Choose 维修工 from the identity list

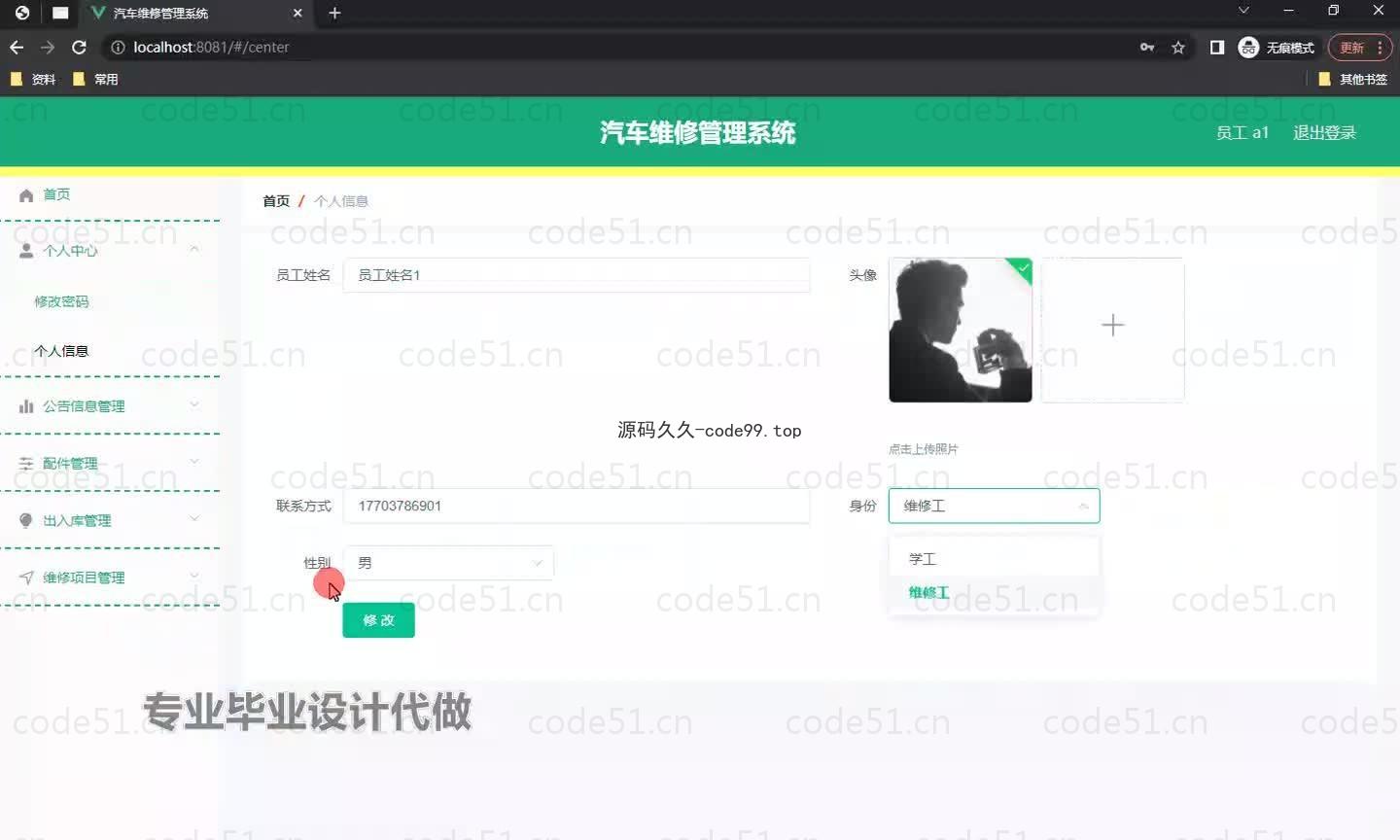click(994, 592)
